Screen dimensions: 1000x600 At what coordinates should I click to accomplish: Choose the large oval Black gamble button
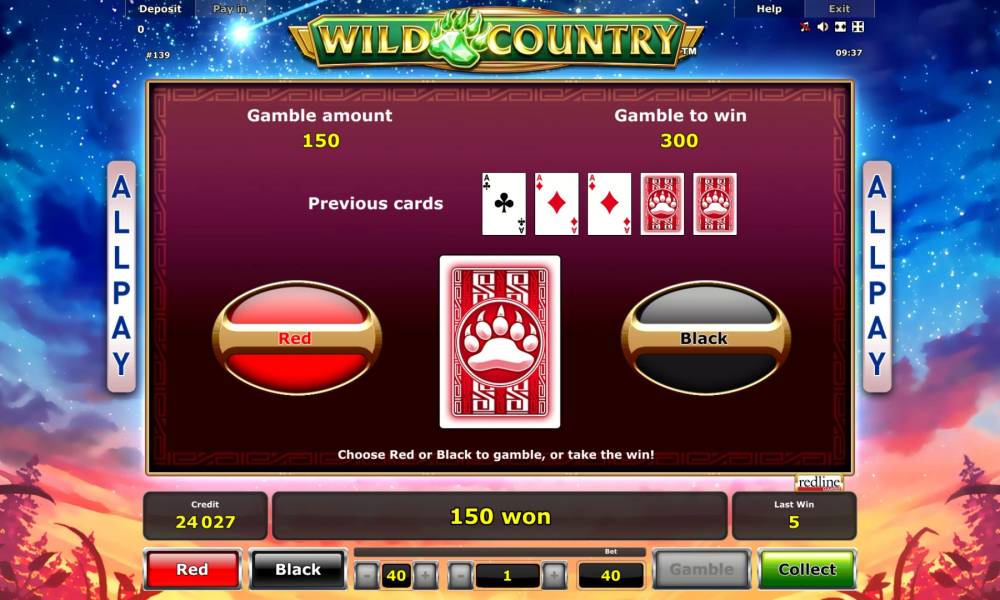click(x=705, y=338)
